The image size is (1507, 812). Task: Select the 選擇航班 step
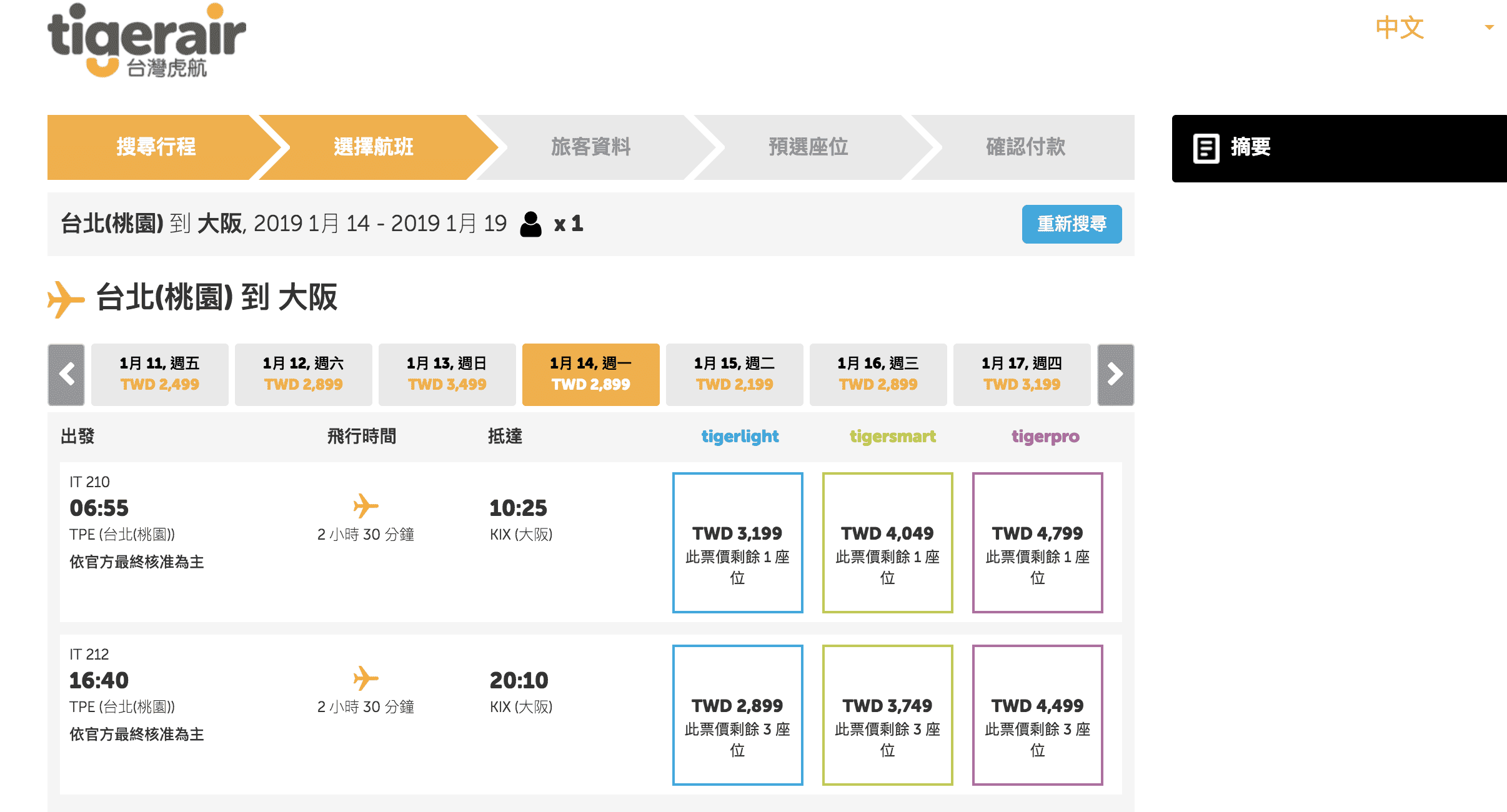[374, 147]
